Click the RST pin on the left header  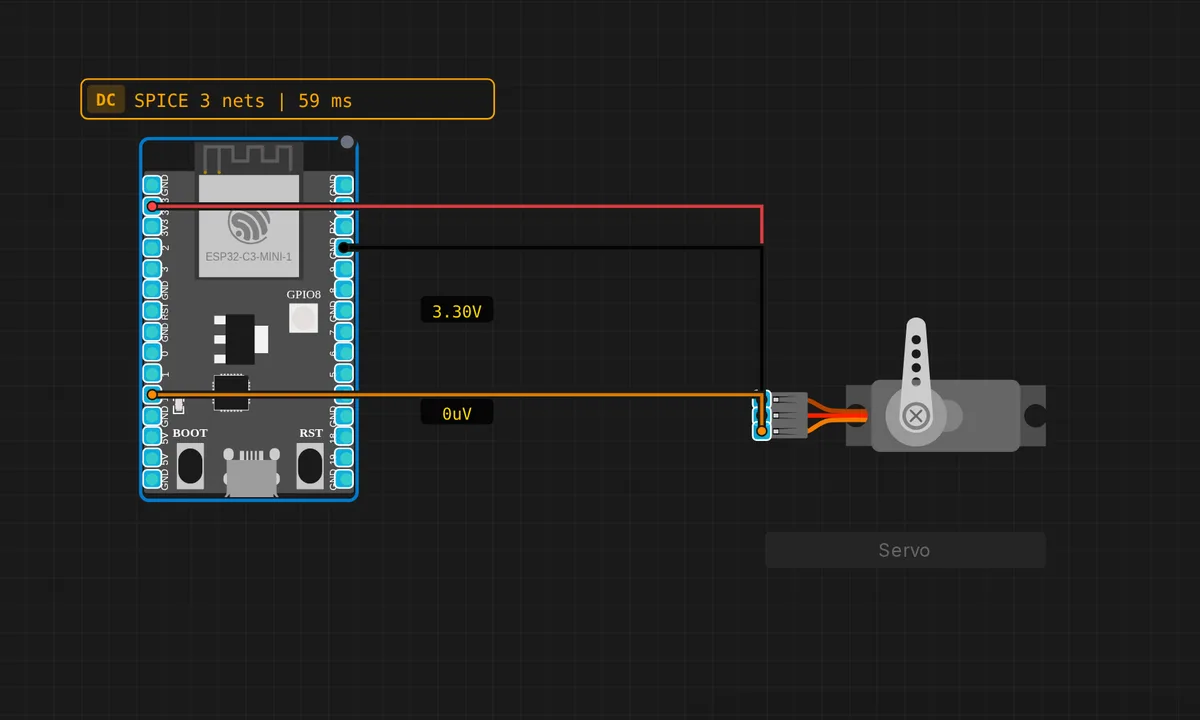click(x=152, y=310)
